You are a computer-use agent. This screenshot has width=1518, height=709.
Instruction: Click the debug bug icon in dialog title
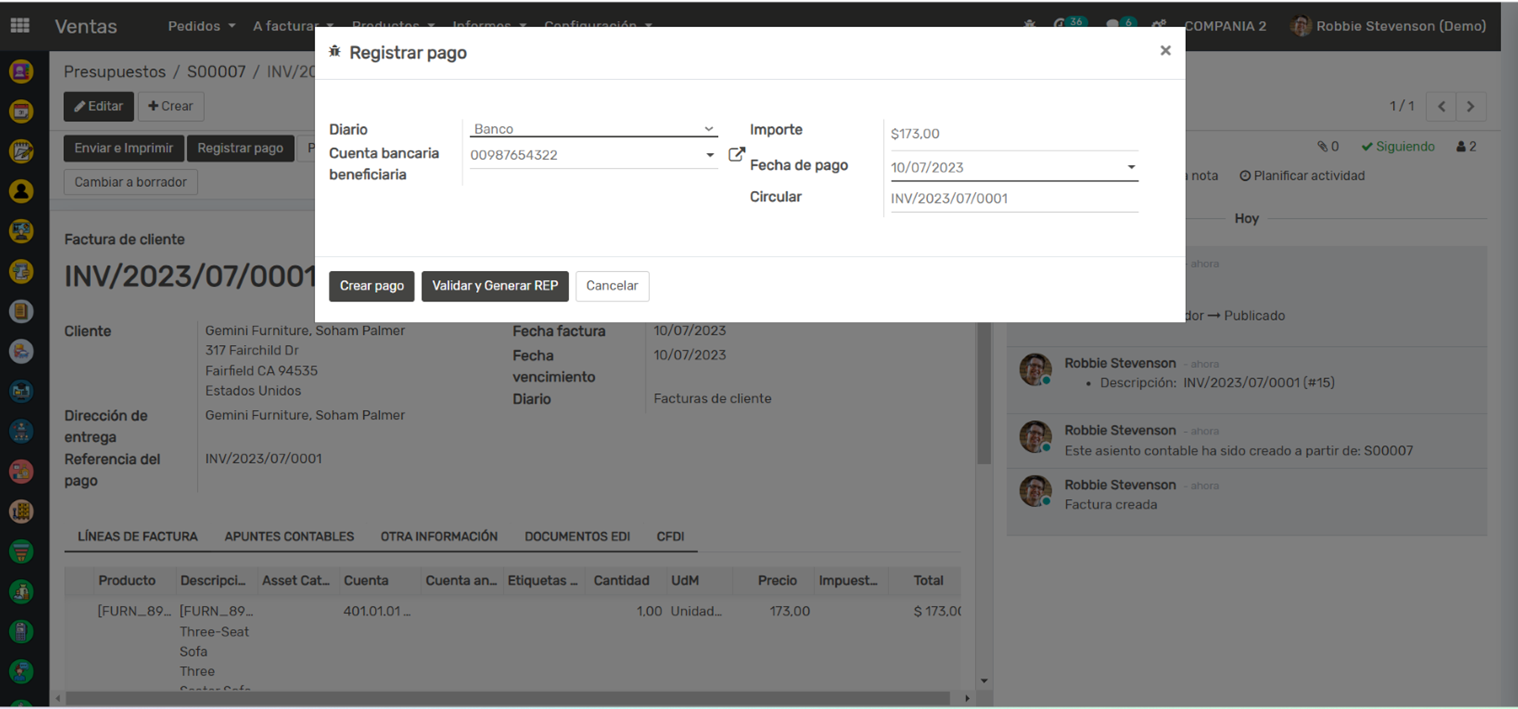(335, 52)
